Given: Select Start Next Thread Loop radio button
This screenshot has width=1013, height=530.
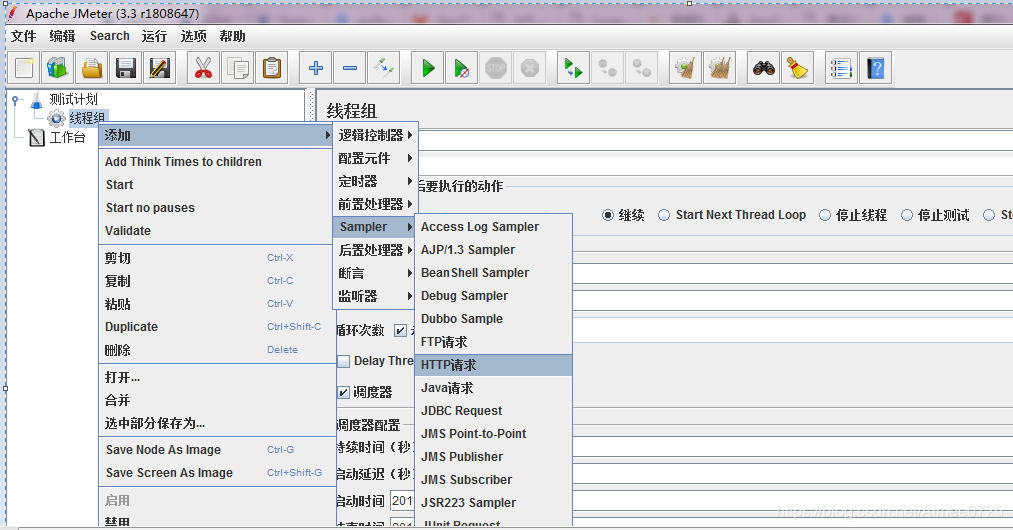Looking at the screenshot, I should coord(664,215).
